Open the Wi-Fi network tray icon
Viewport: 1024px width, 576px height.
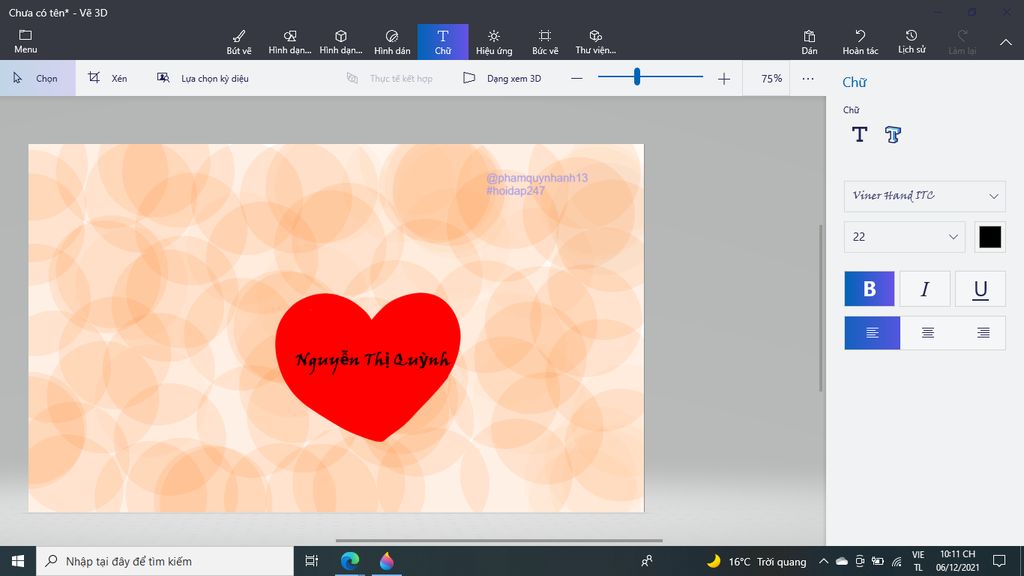point(897,561)
